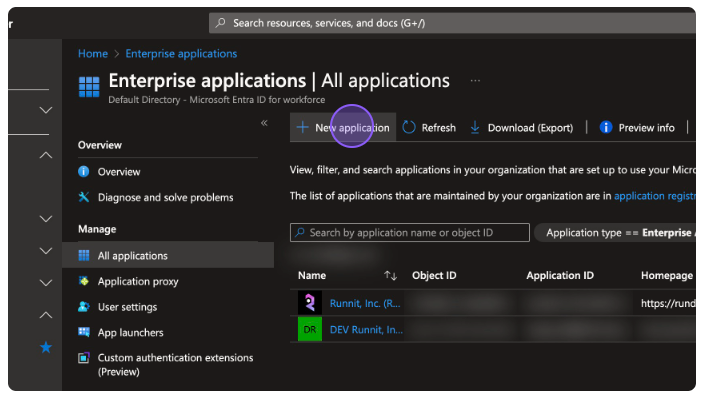Open the DEV Runnit, In... application link
This screenshot has width=704, height=399.
pyautogui.click(x=366, y=330)
